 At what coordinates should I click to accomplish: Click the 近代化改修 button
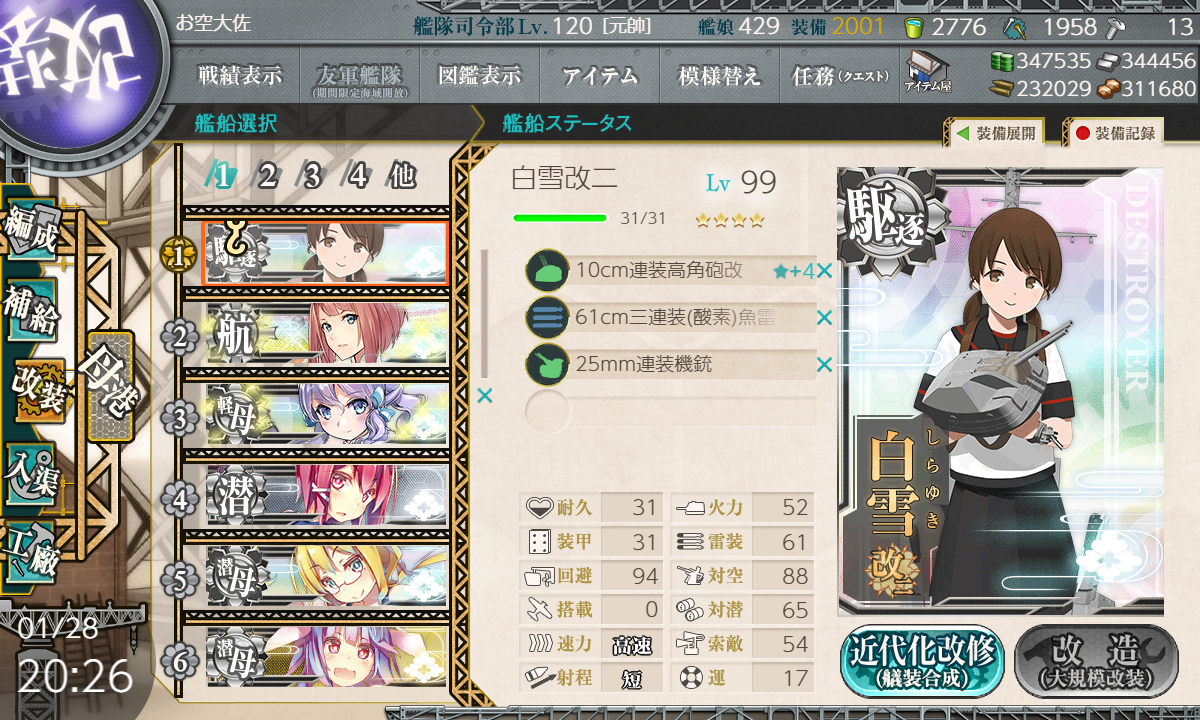[x=922, y=660]
